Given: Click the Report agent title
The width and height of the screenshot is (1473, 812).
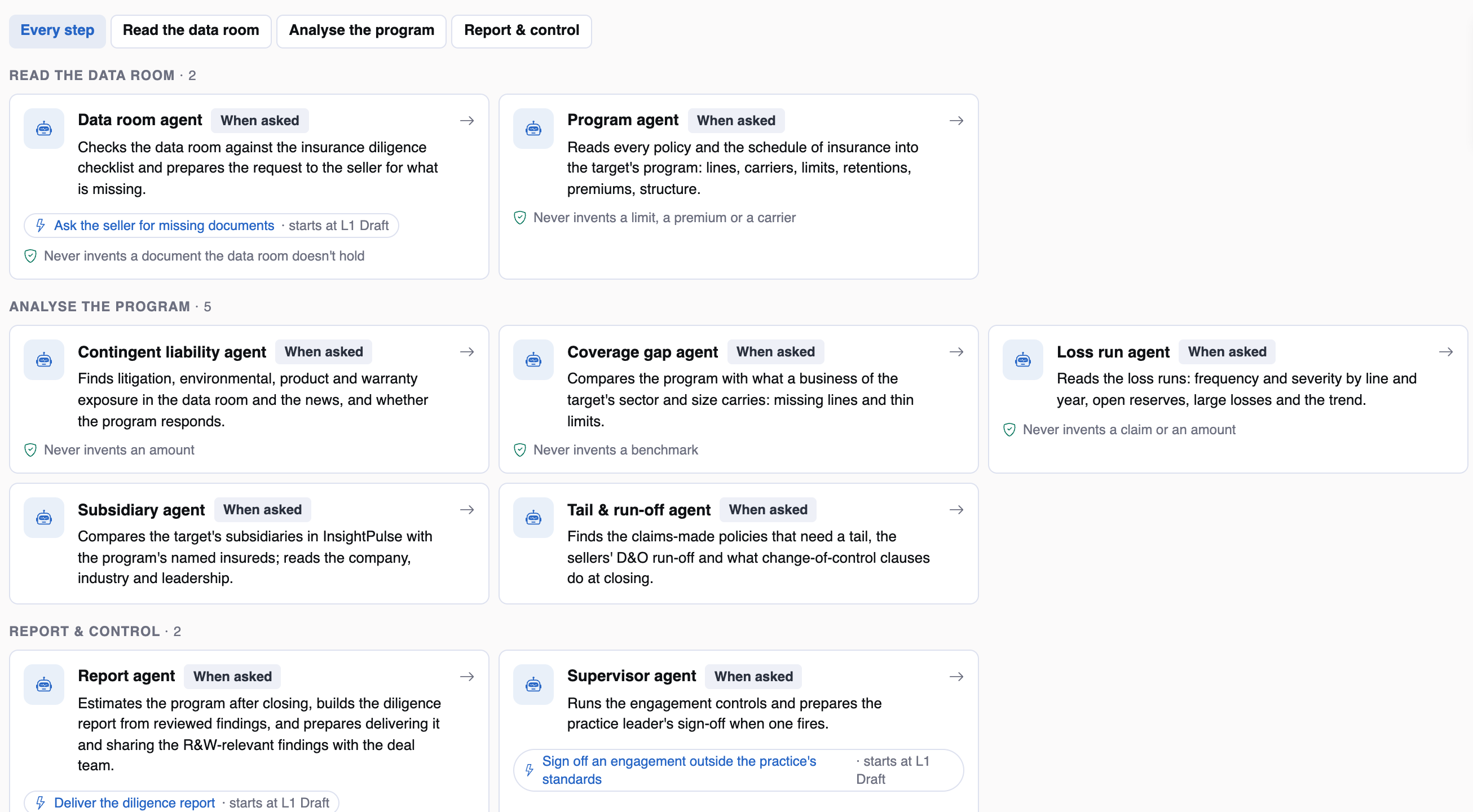Looking at the screenshot, I should pos(126,676).
